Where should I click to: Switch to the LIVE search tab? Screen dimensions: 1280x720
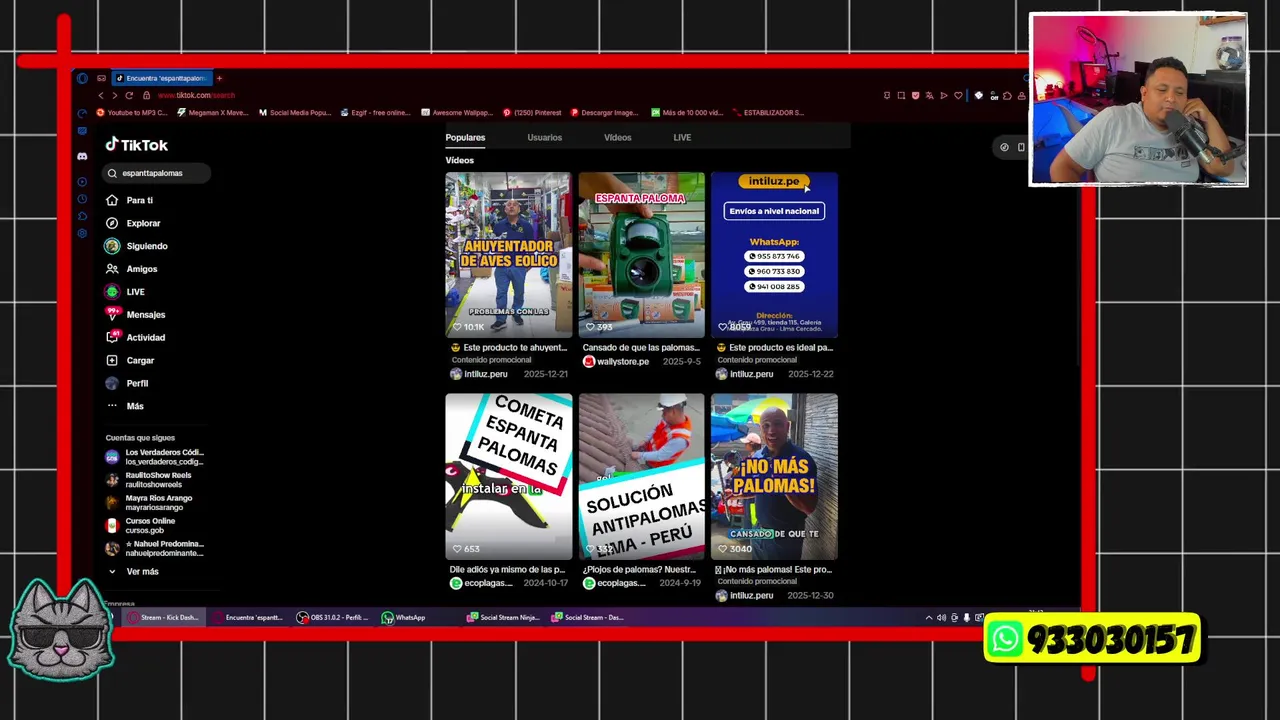(682, 137)
